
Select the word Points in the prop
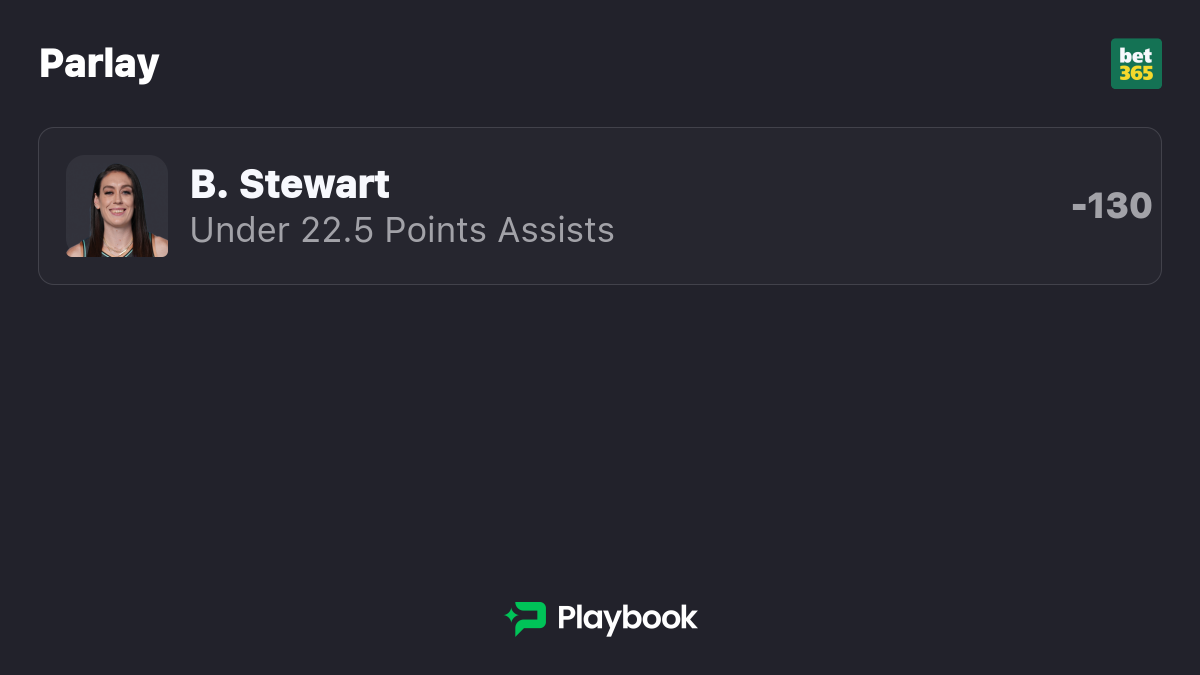tap(437, 230)
